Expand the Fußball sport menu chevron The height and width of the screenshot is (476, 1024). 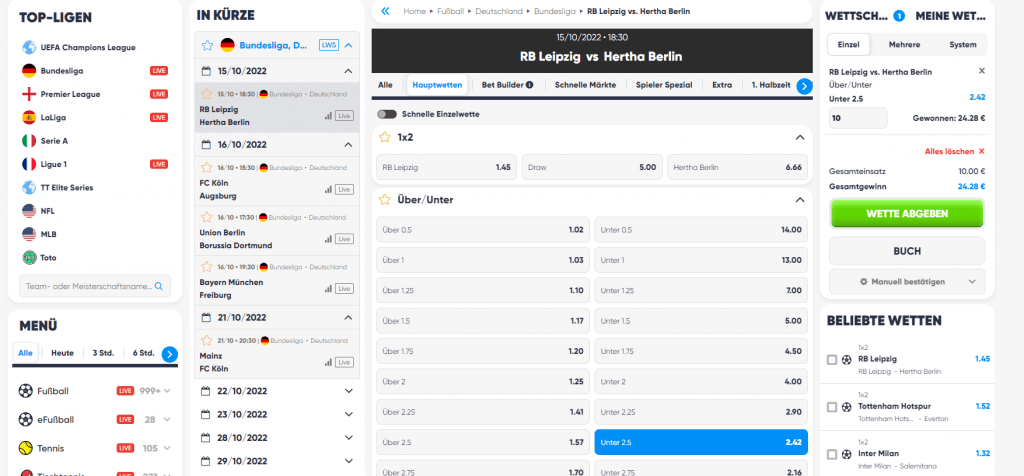[167, 391]
